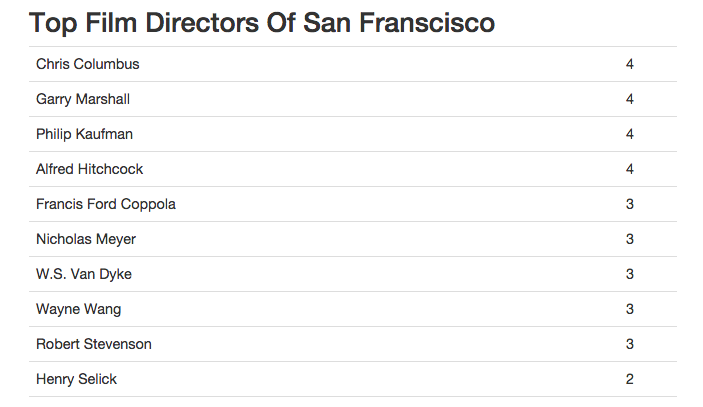Click the Top Film Directors heading

pos(262,22)
